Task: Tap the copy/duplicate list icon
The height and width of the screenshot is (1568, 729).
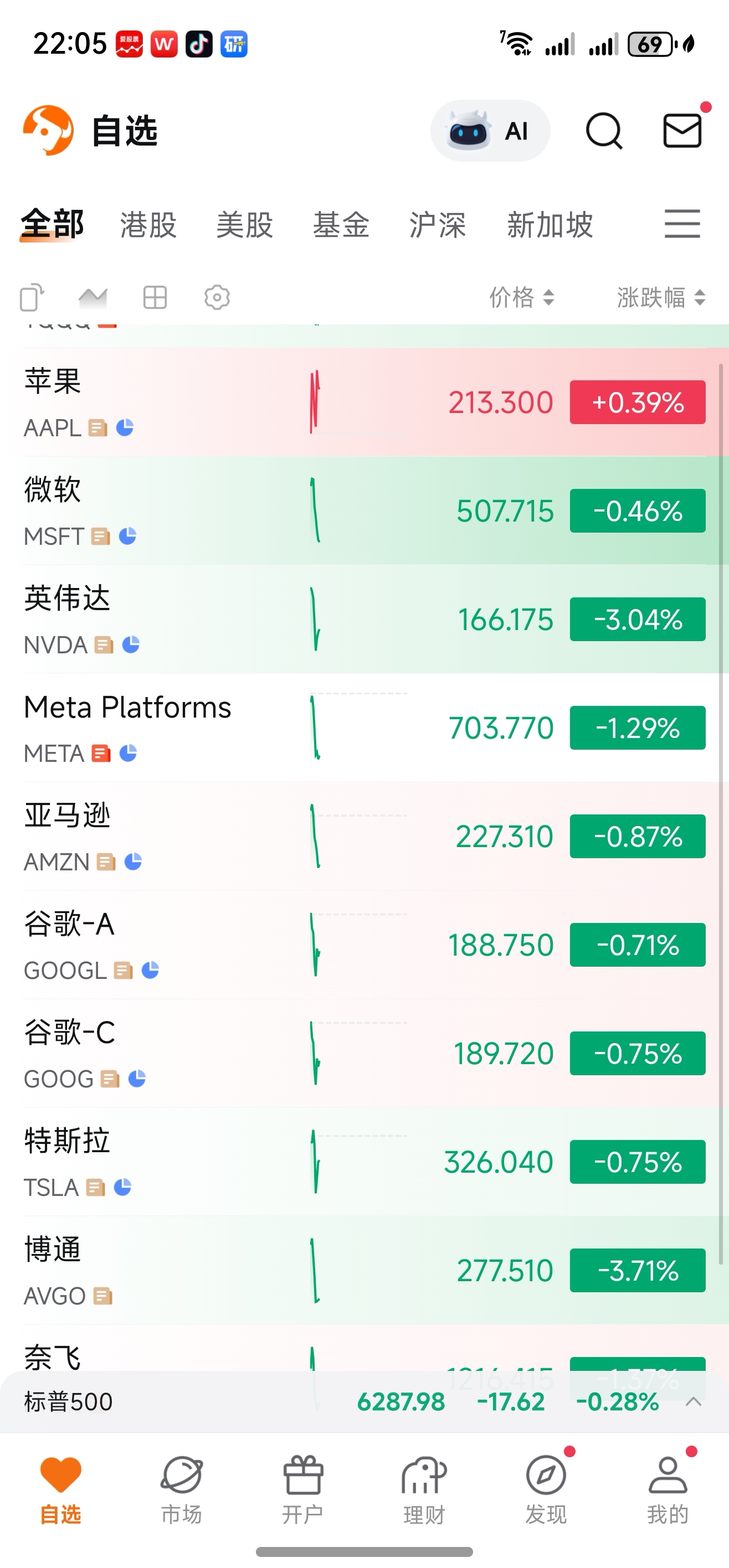Action: (x=32, y=298)
